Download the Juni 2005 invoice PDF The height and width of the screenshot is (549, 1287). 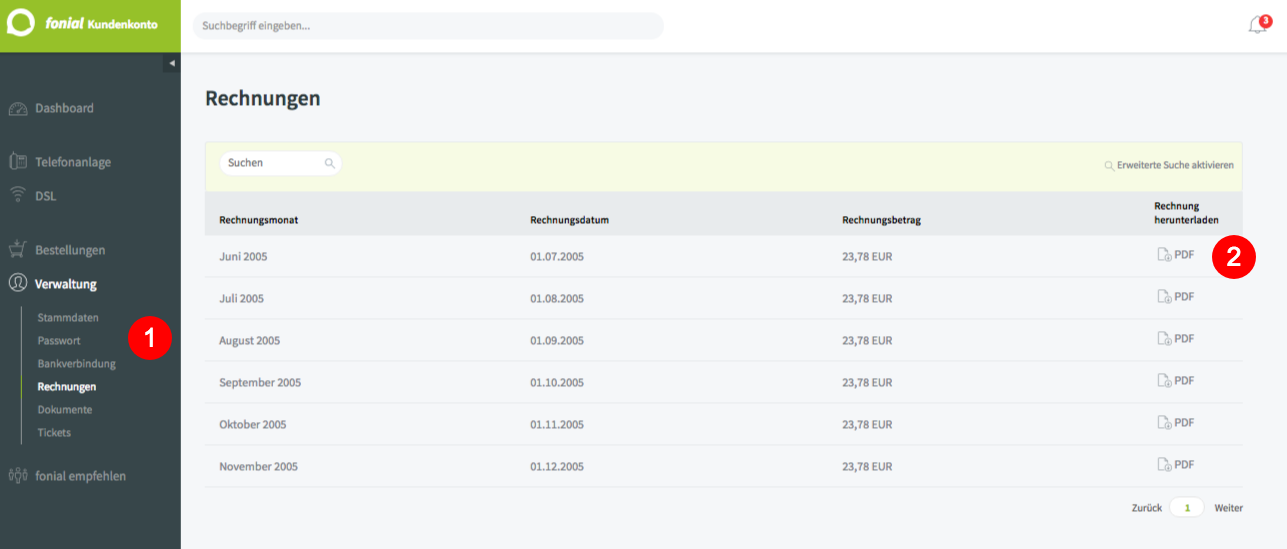coord(1176,255)
